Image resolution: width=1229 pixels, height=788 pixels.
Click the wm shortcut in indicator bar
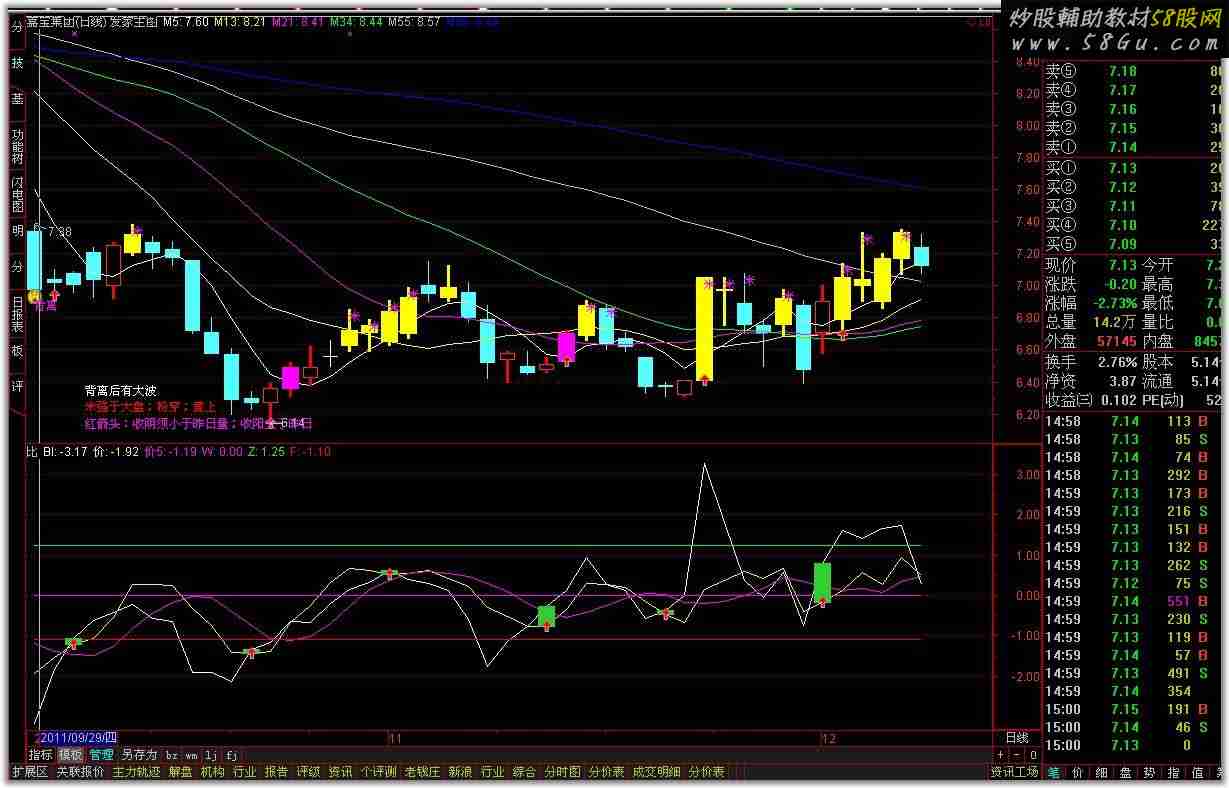(x=191, y=755)
